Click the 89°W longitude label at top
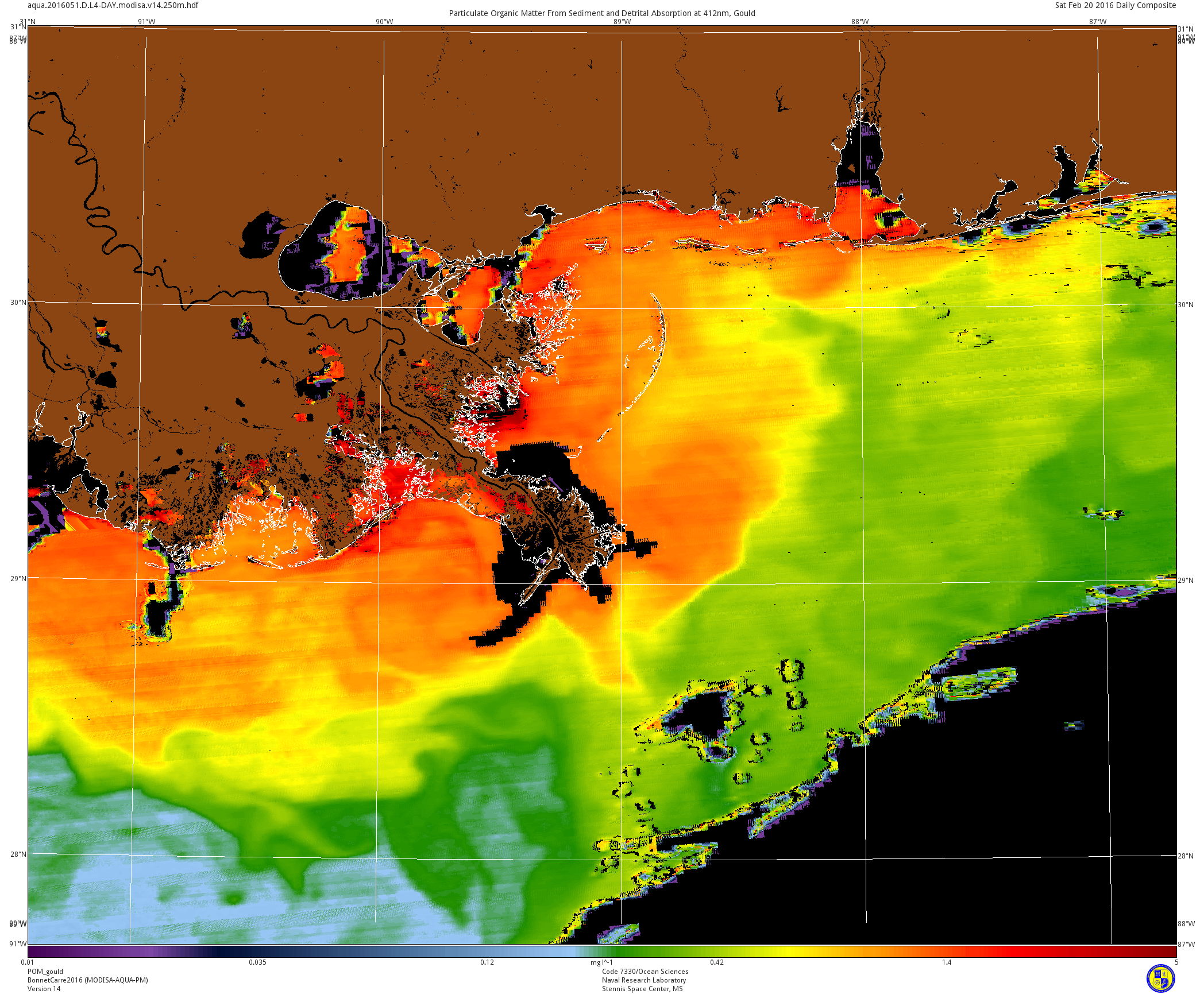The width and height of the screenshot is (1204, 994). [622, 22]
